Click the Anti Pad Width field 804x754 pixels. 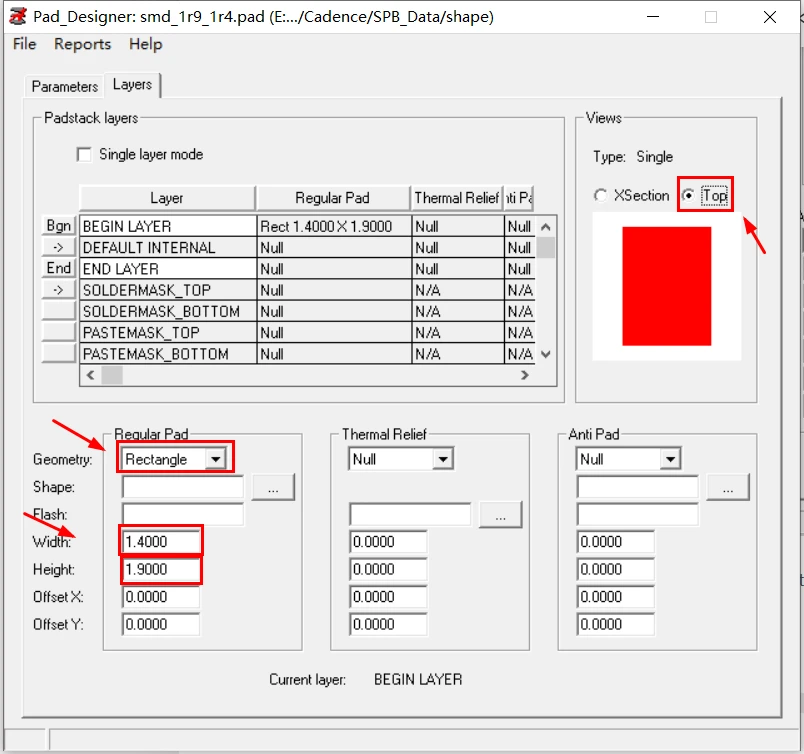click(x=616, y=542)
